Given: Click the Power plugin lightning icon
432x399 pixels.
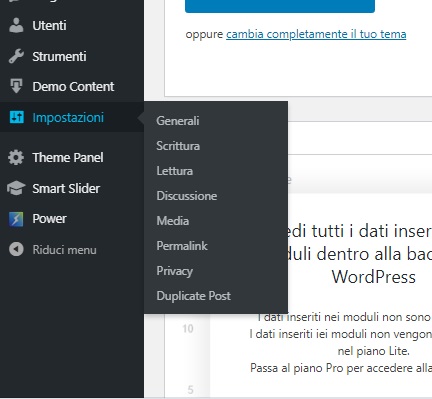Looking at the screenshot, I should (x=16, y=219).
